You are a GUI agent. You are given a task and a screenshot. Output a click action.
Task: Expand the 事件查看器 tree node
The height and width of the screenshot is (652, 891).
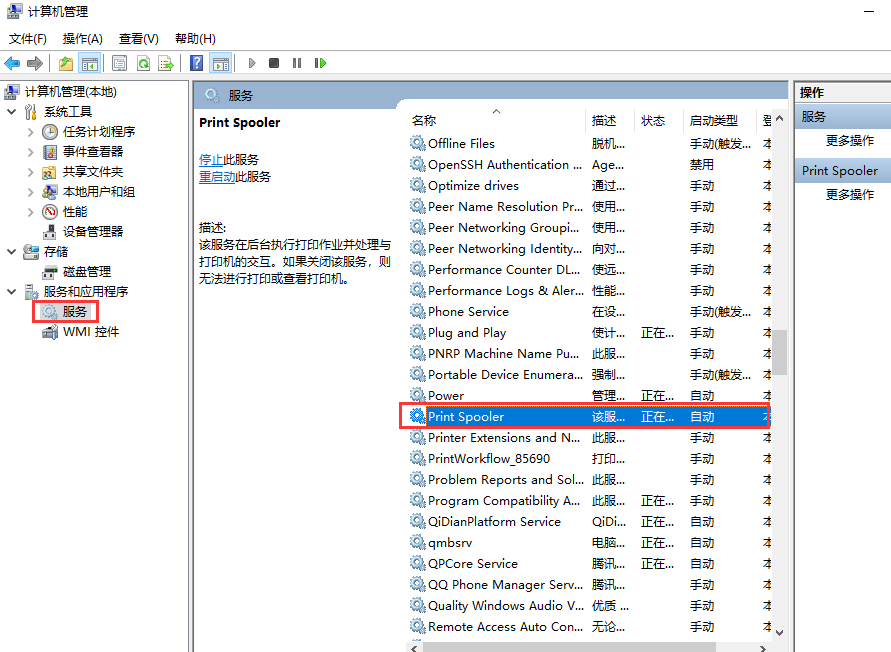tap(31, 152)
